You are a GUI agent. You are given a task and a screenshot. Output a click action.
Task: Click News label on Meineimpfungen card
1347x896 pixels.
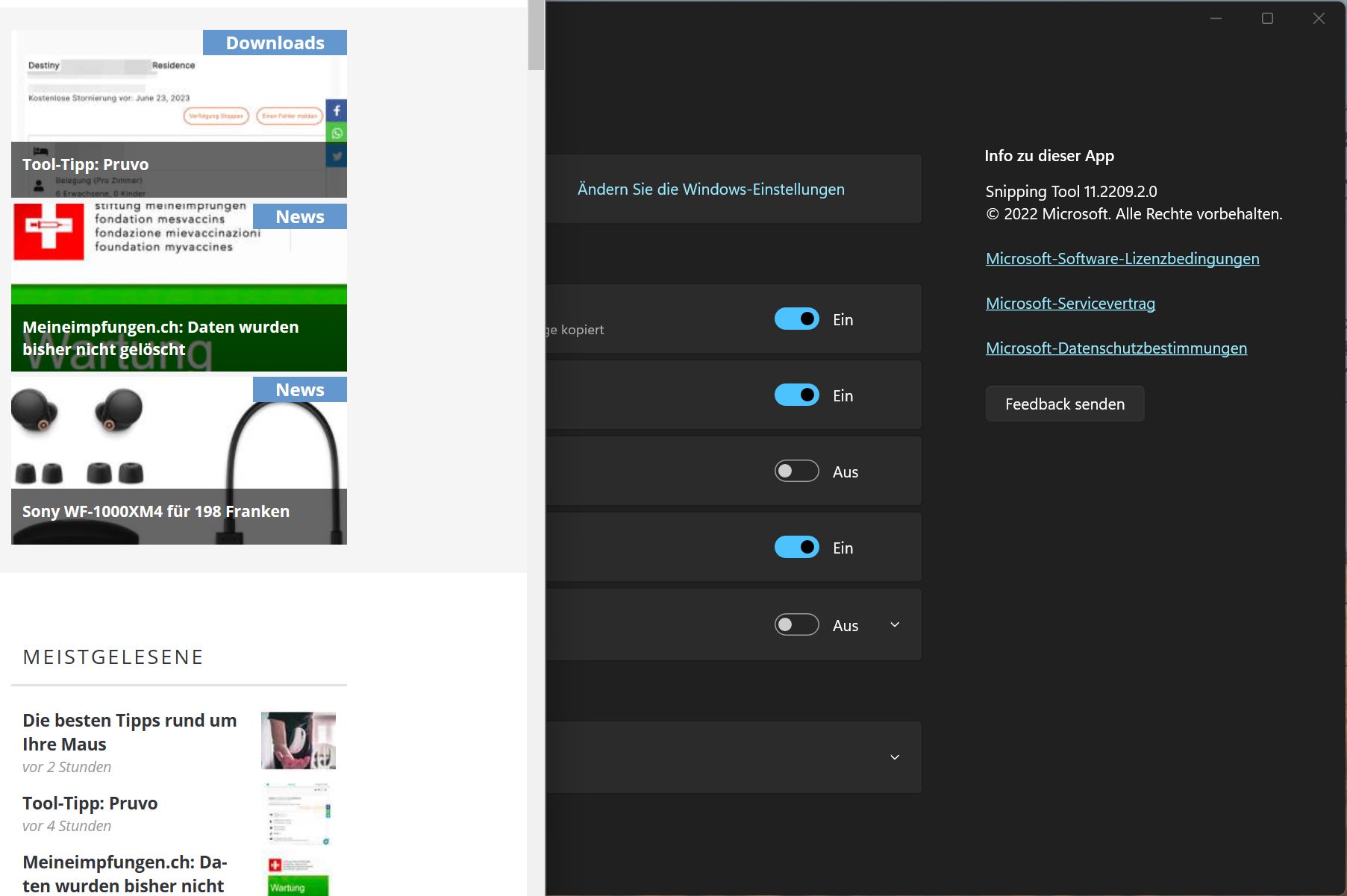click(x=300, y=216)
